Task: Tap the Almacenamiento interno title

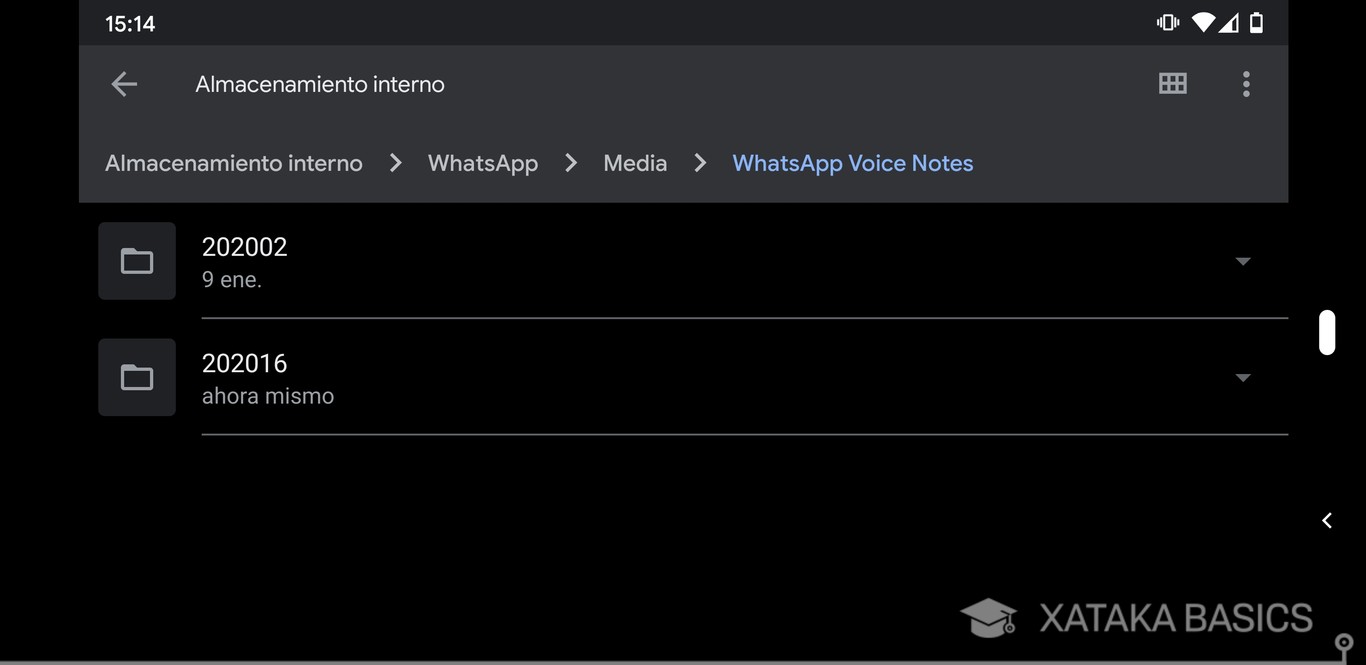Action: coord(319,83)
